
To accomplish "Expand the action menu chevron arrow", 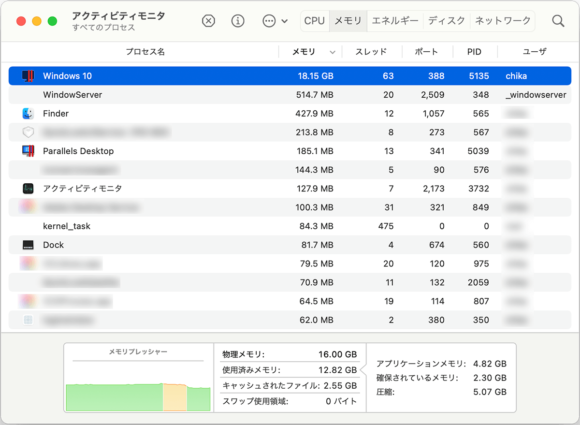I will click(x=284, y=21).
